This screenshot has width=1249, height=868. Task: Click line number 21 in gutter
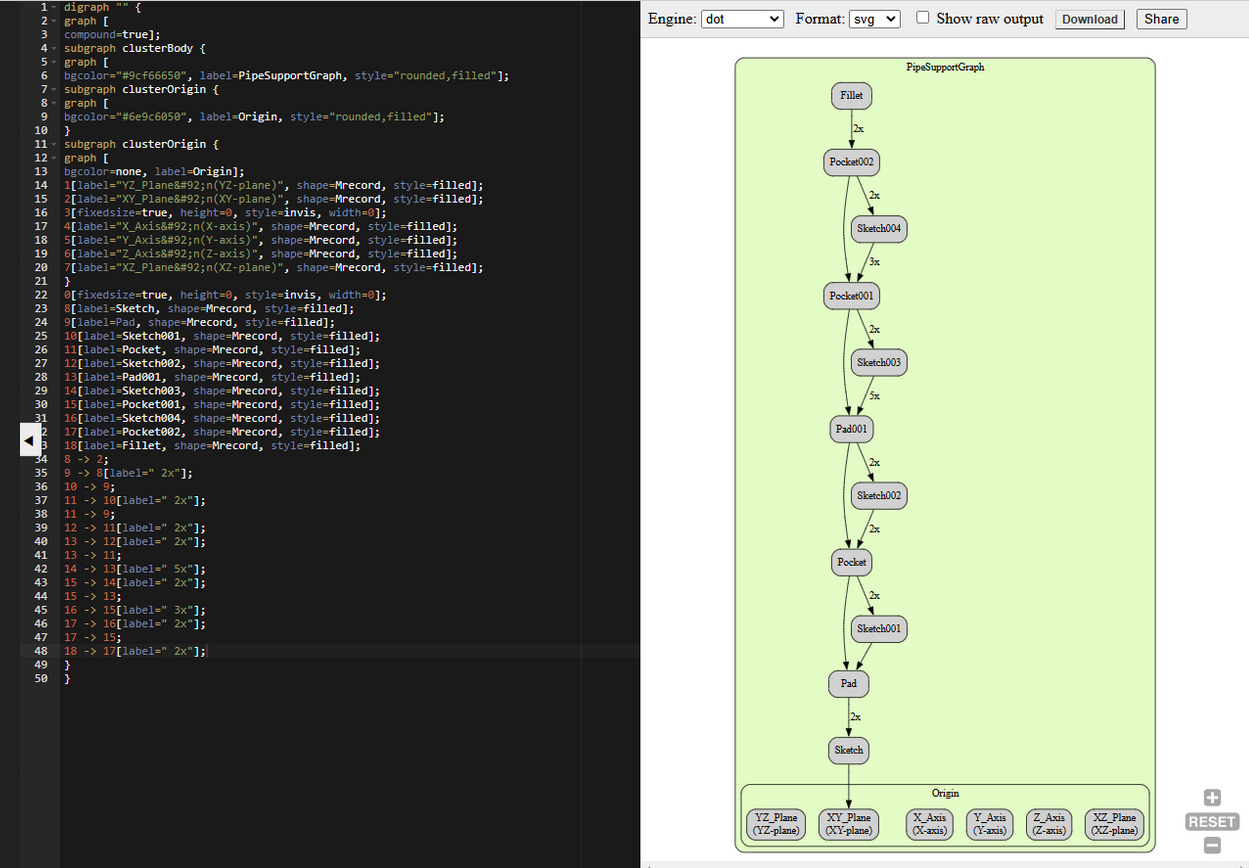tap(41, 281)
